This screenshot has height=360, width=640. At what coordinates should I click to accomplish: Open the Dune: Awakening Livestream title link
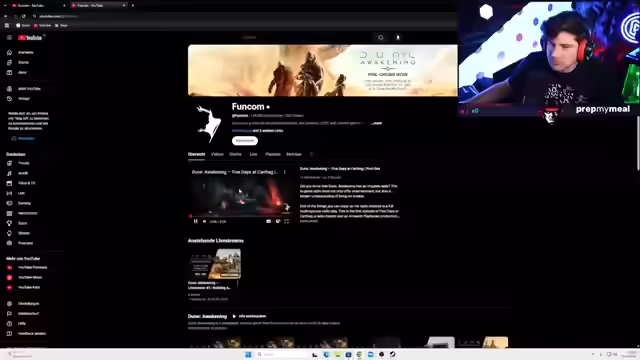click(210, 285)
